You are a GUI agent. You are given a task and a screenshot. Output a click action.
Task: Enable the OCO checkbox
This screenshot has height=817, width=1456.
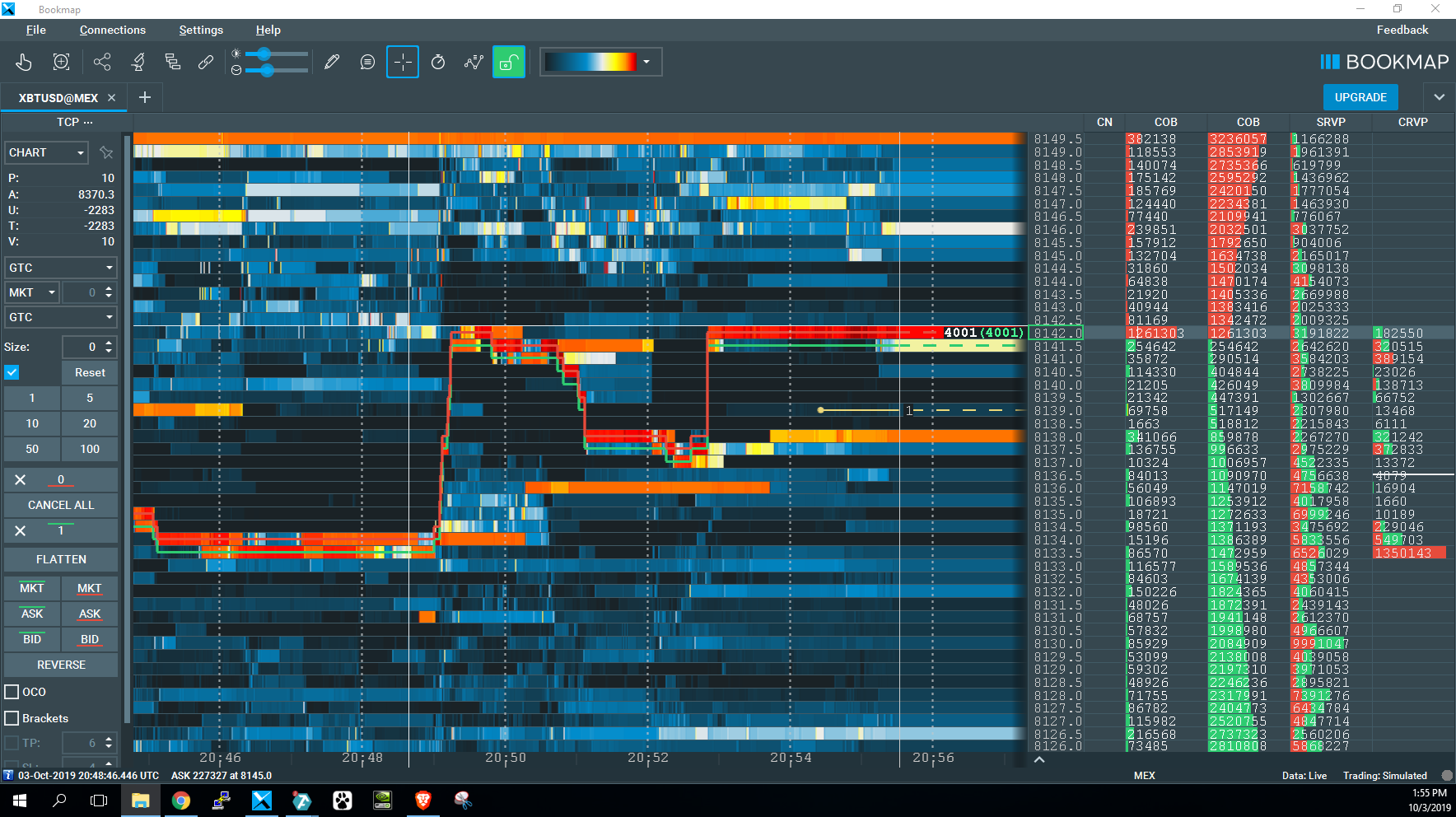(x=12, y=692)
